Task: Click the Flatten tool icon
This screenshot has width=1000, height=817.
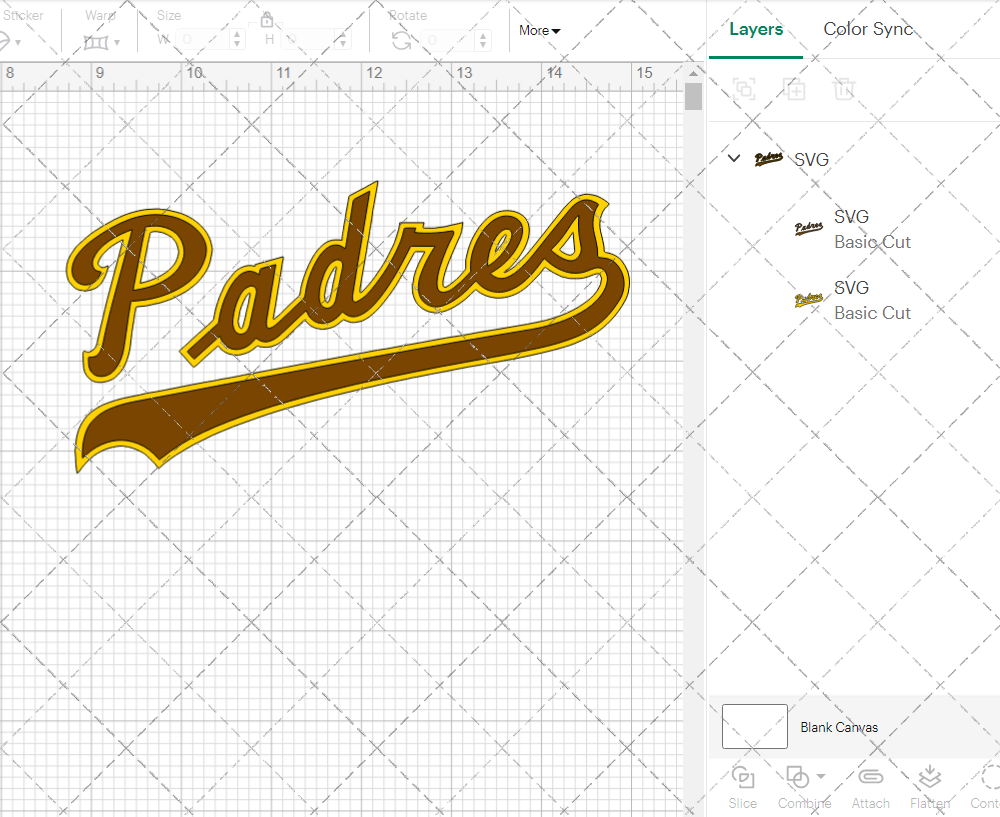Action: [x=929, y=777]
